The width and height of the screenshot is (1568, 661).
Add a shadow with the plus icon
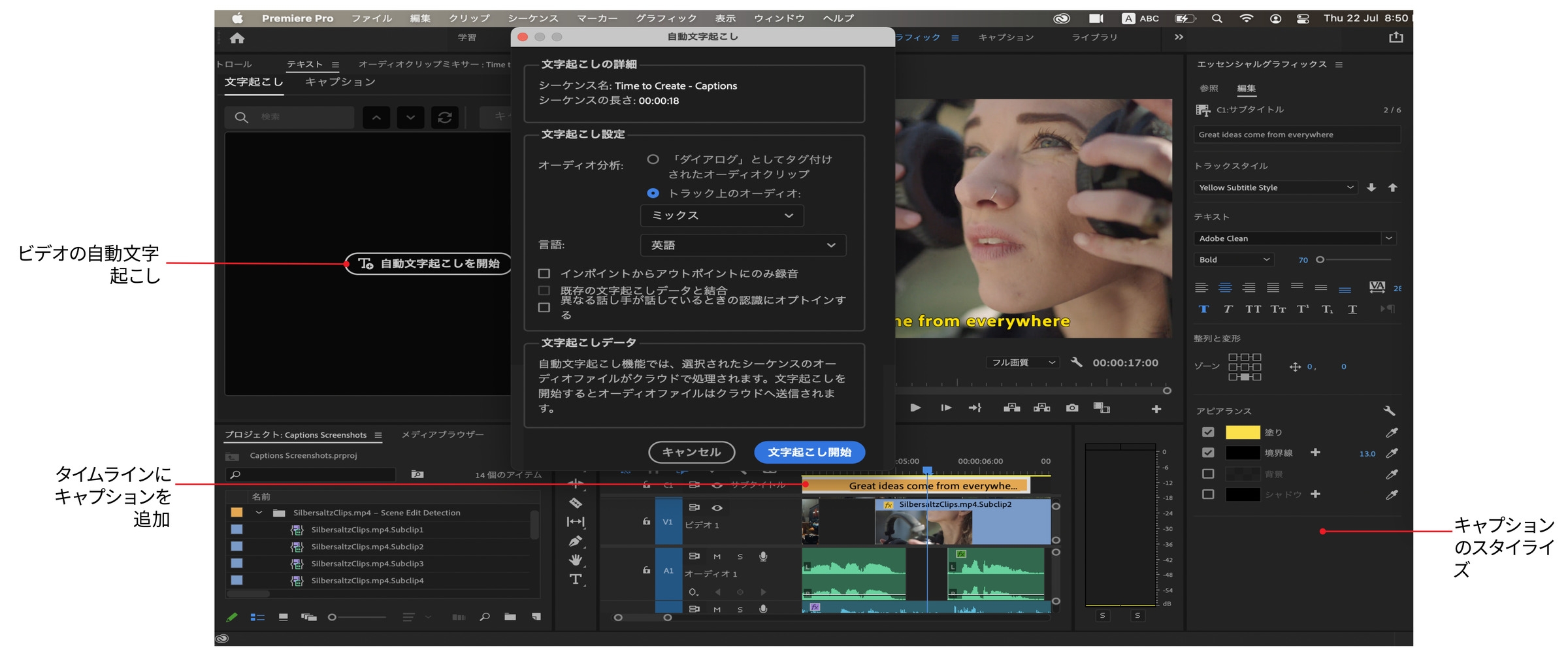point(1316,494)
